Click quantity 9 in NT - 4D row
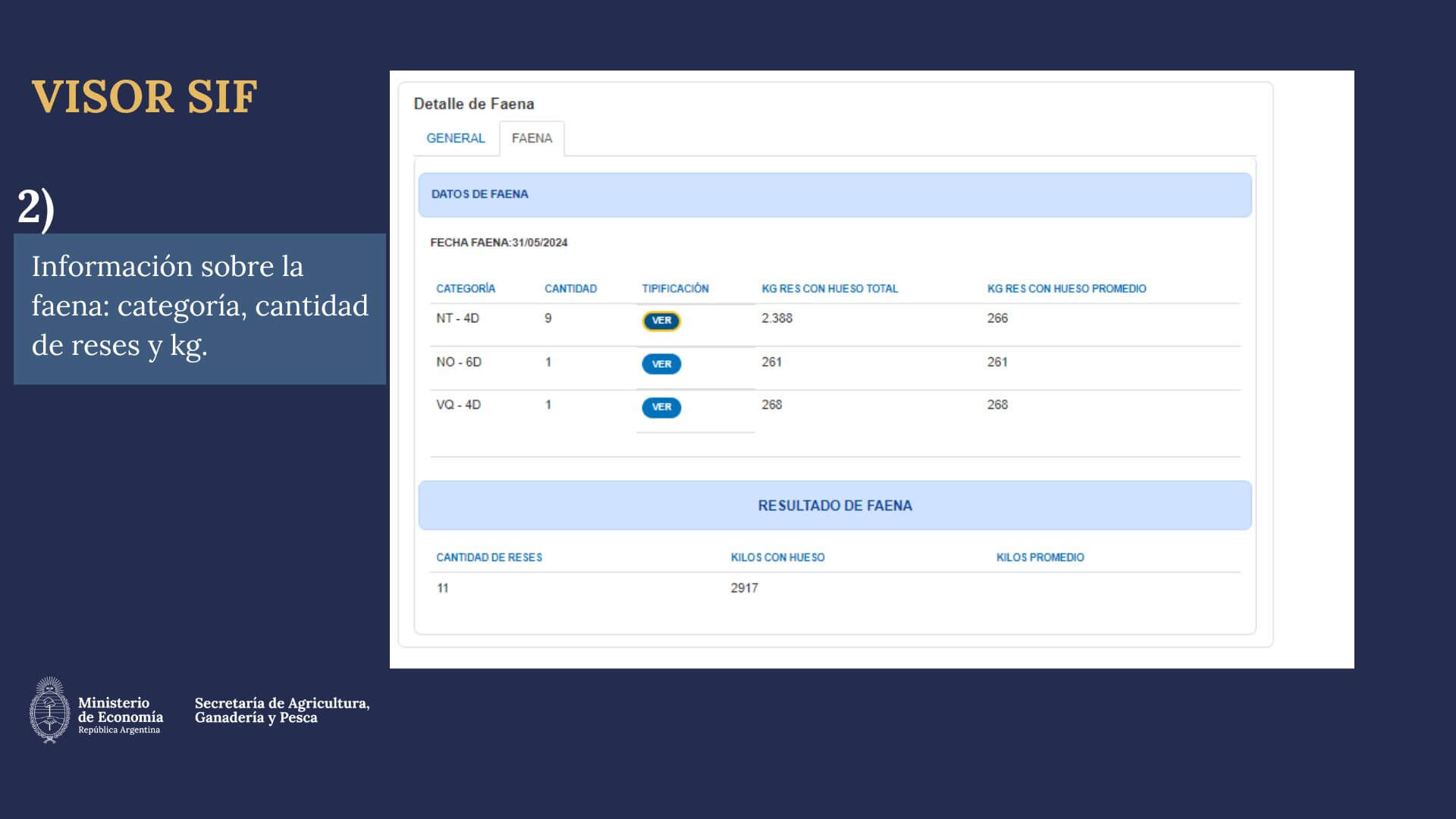Viewport: 1456px width, 819px height. [x=548, y=318]
